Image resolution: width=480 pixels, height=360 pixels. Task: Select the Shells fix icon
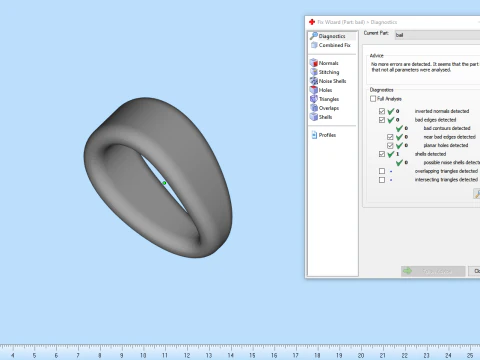(x=314, y=117)
